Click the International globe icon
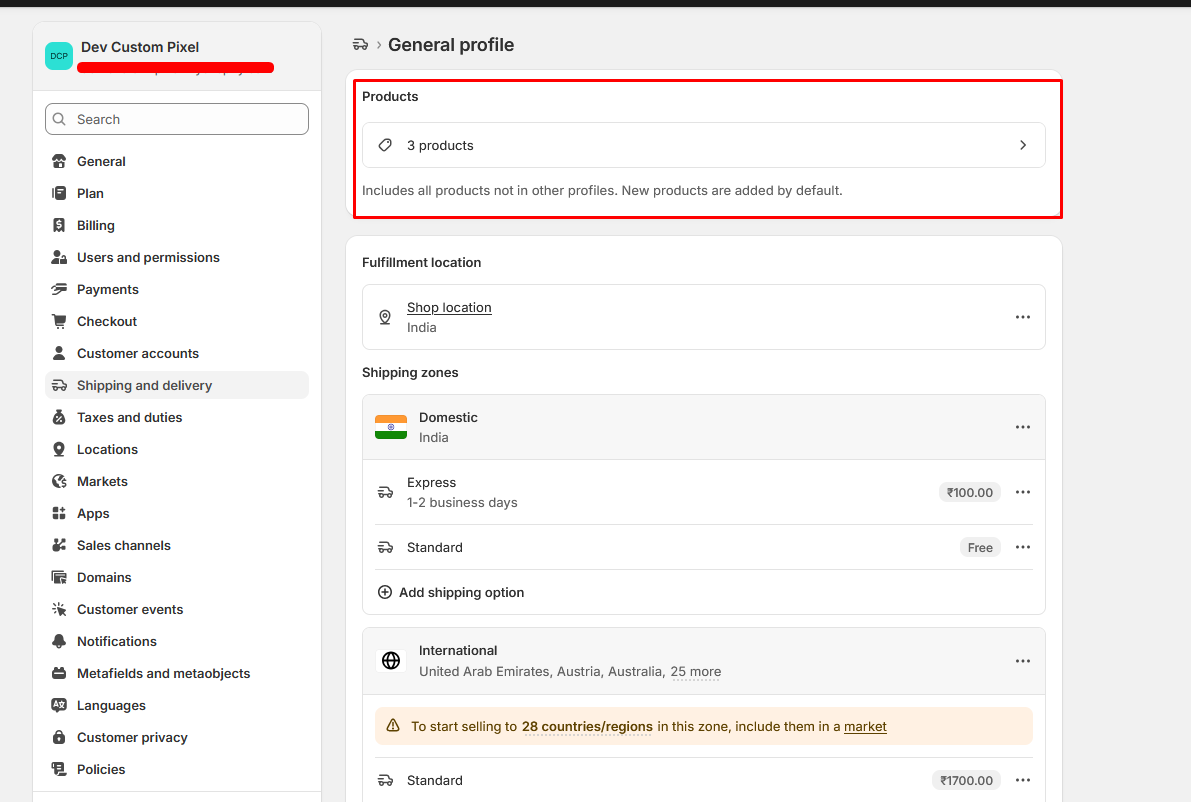1191x802 pixels. [x=391, y=661]
